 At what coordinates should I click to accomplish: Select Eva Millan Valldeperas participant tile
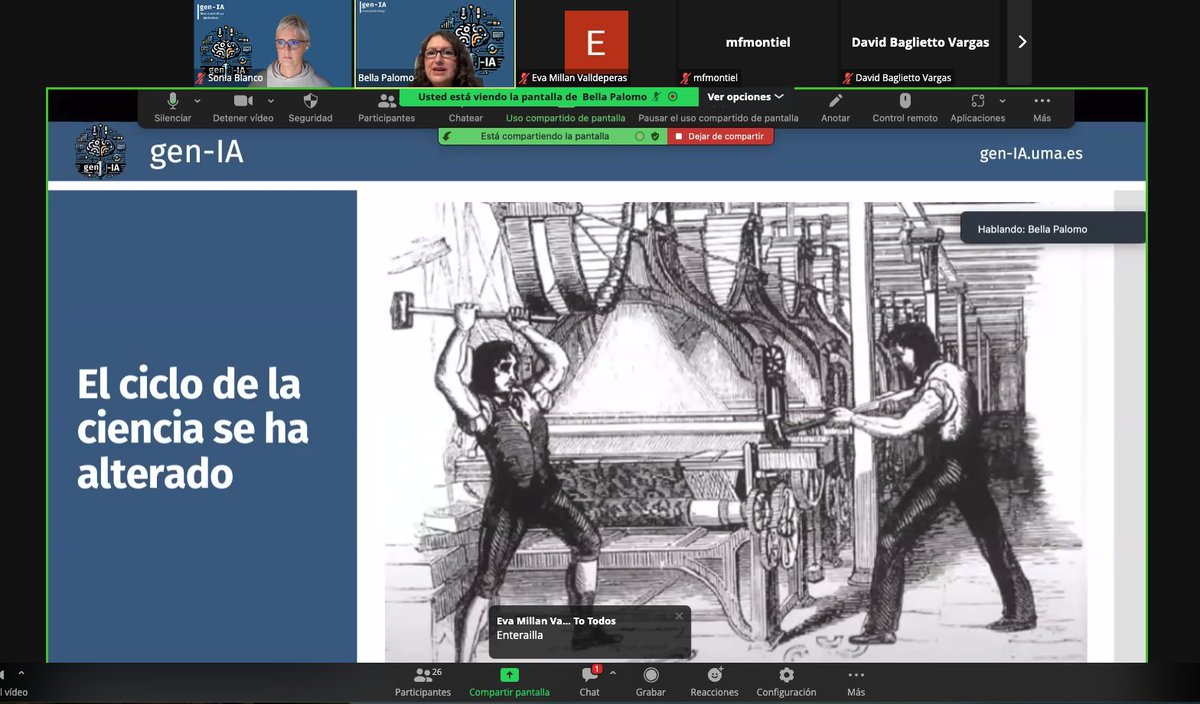click(x=596, y=43)
